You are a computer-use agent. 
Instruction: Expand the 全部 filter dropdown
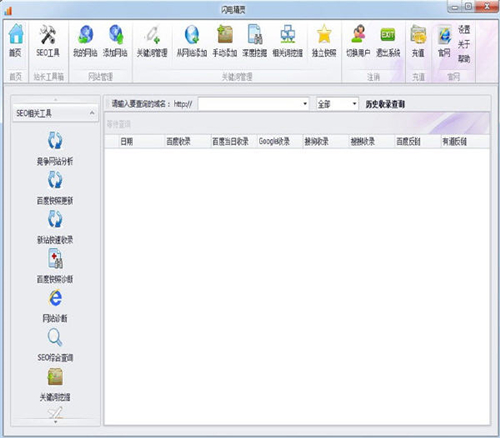[354, 104]
